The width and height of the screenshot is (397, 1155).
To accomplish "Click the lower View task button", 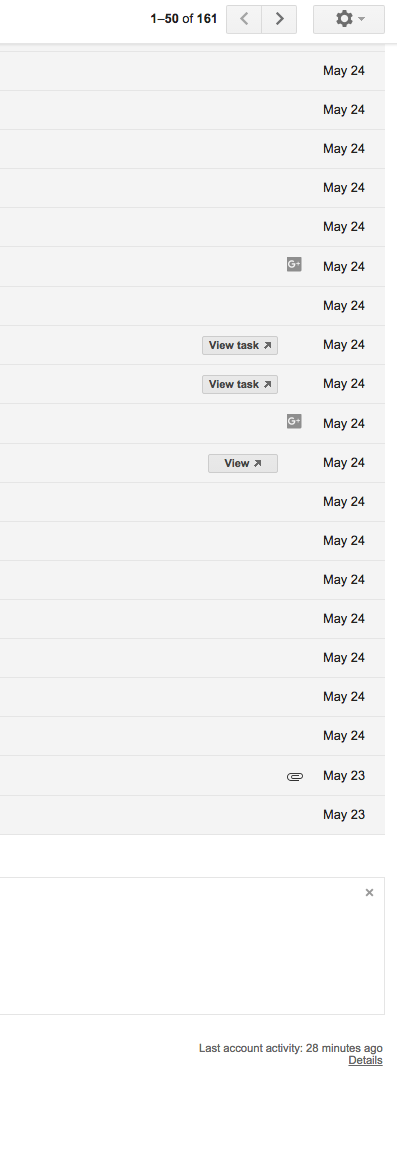I will pyautogui.click(x=240, y=384).
